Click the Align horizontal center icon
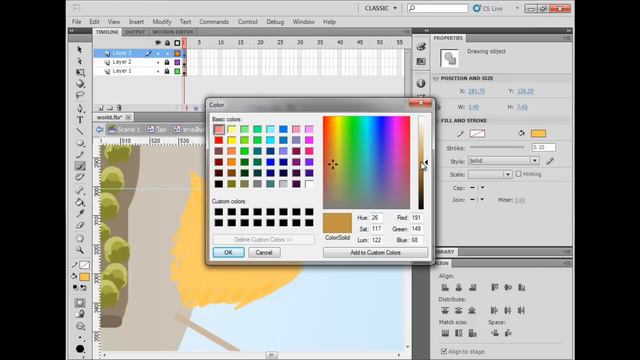The width and height of the screenshot is (640, 360). click(x=459, y=288)
